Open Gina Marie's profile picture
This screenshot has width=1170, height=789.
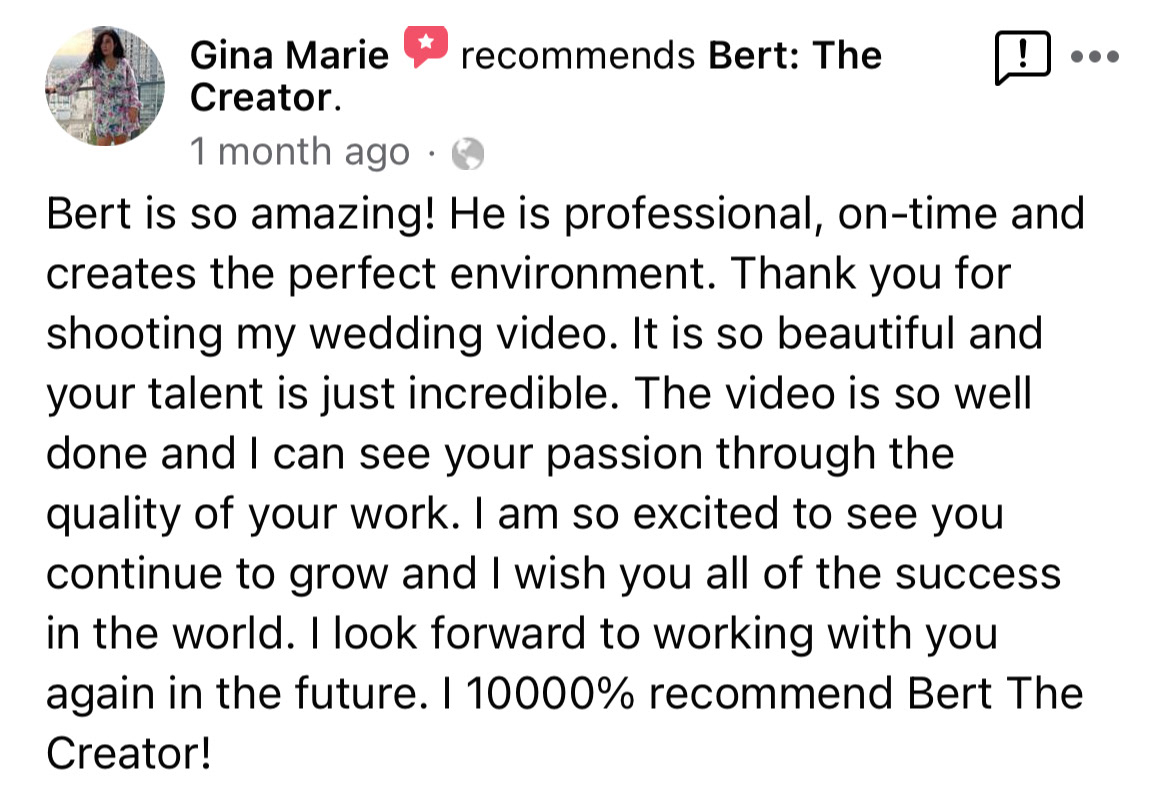click(x=105, y=86)
